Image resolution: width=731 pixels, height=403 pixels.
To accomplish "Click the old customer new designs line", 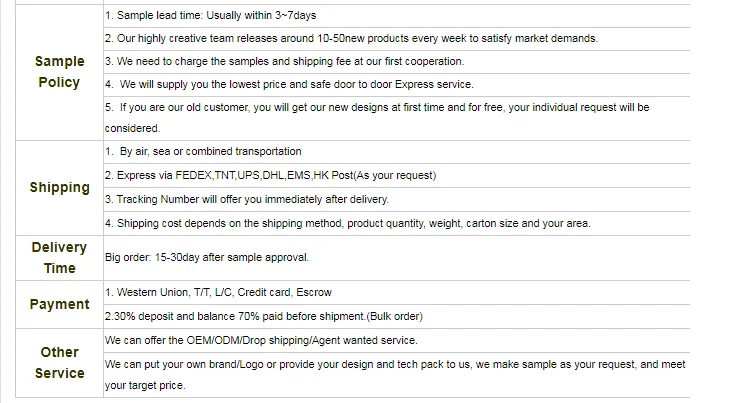I will (377, 118).
